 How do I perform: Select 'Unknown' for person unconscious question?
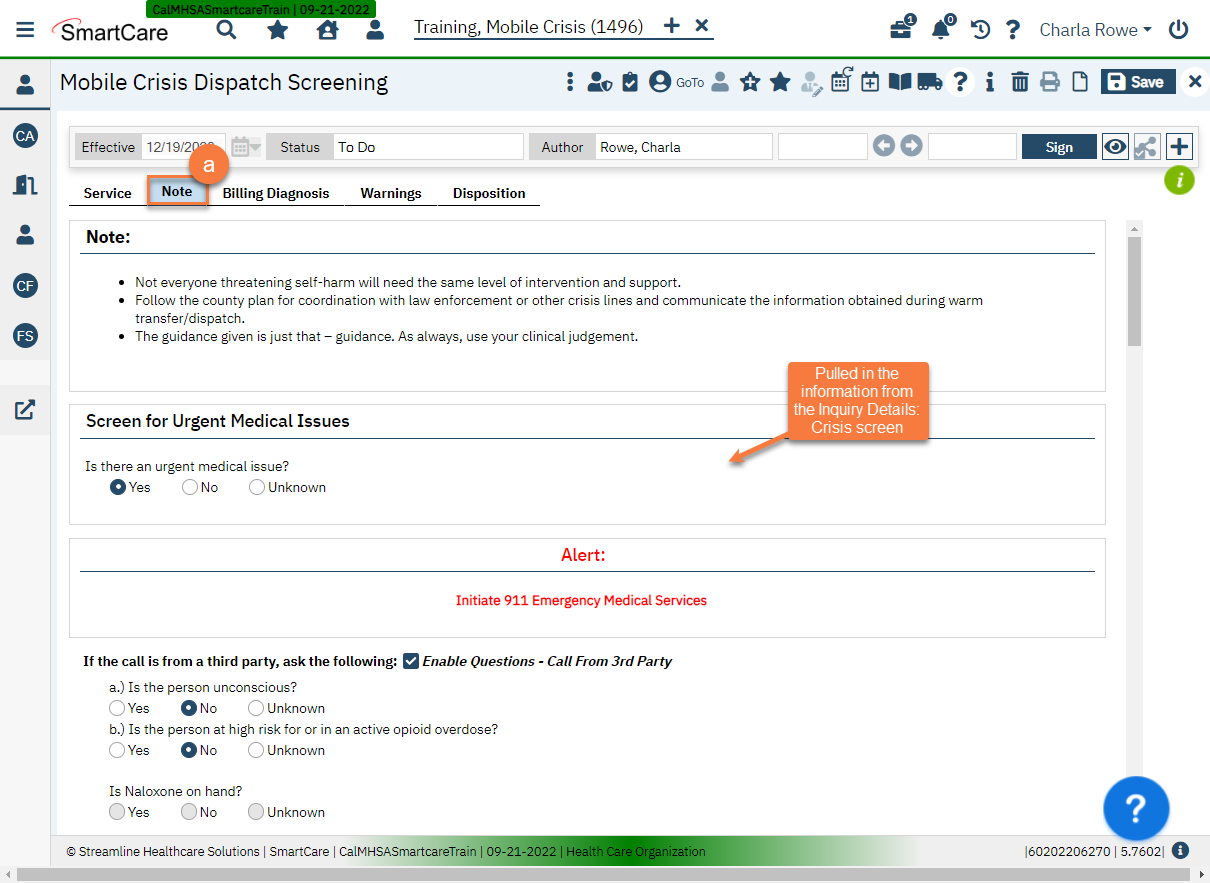click(256, 708)
